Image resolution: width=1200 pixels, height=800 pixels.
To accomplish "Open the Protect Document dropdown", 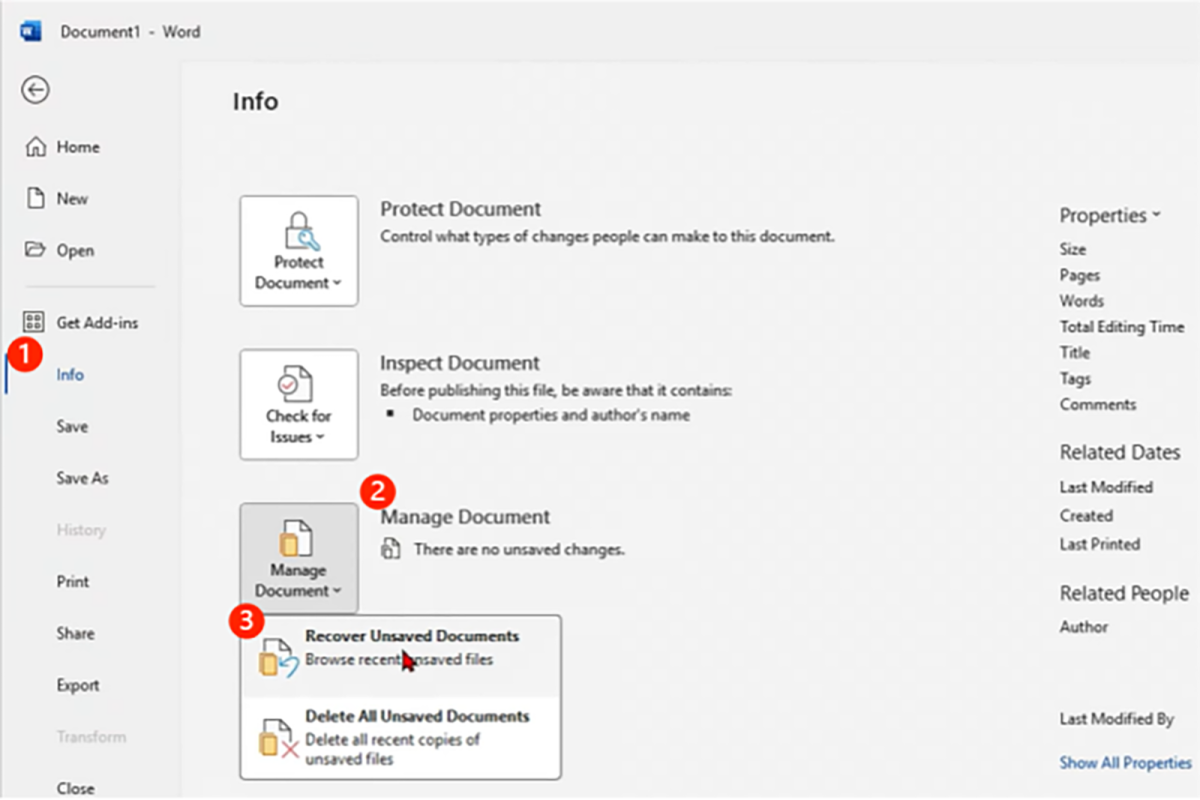I will click(299, 251).
